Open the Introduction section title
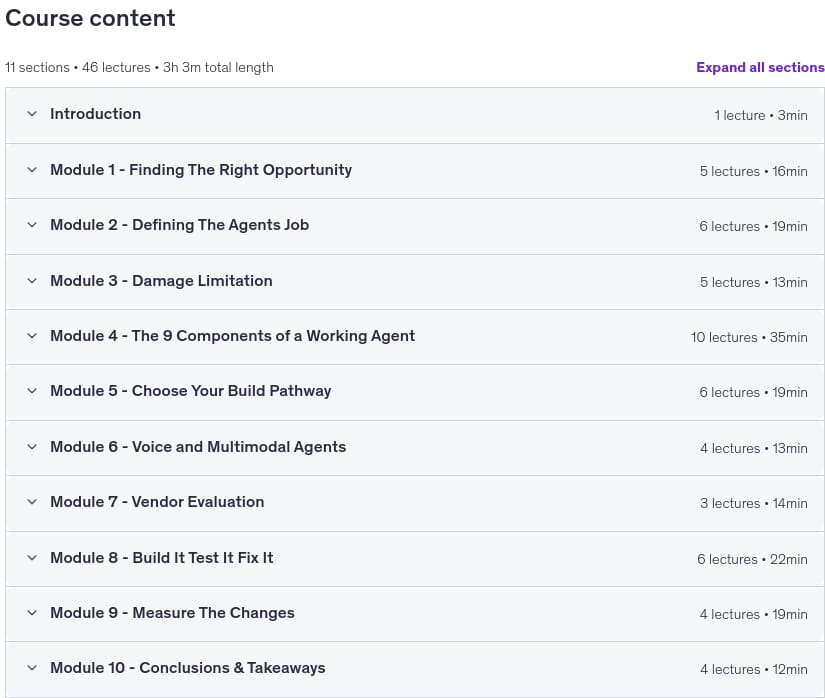Screen dimensions: 825x698 pyautogui.click(x=96, y=114)
